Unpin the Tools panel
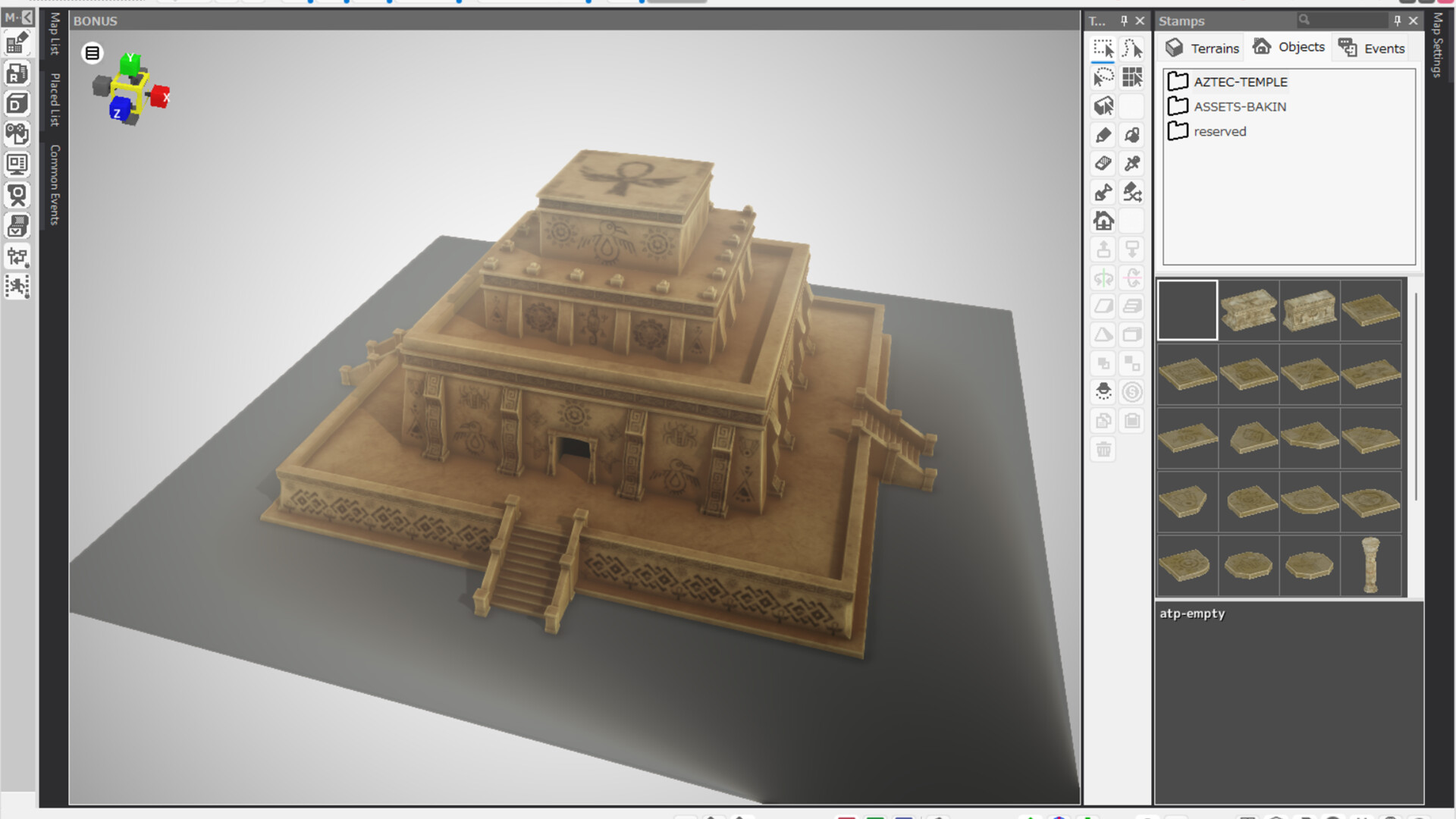Image resolution: width=1456 pixels, height=819 pixels. (1125, 21)
